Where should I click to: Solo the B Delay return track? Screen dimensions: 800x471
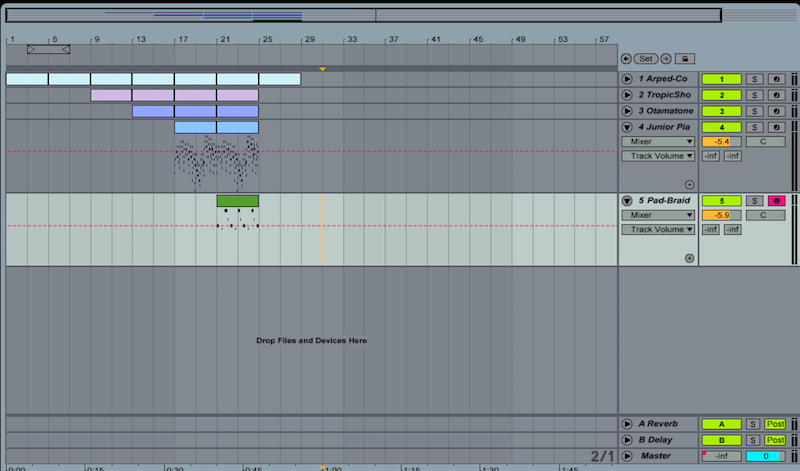click(753, 440)
